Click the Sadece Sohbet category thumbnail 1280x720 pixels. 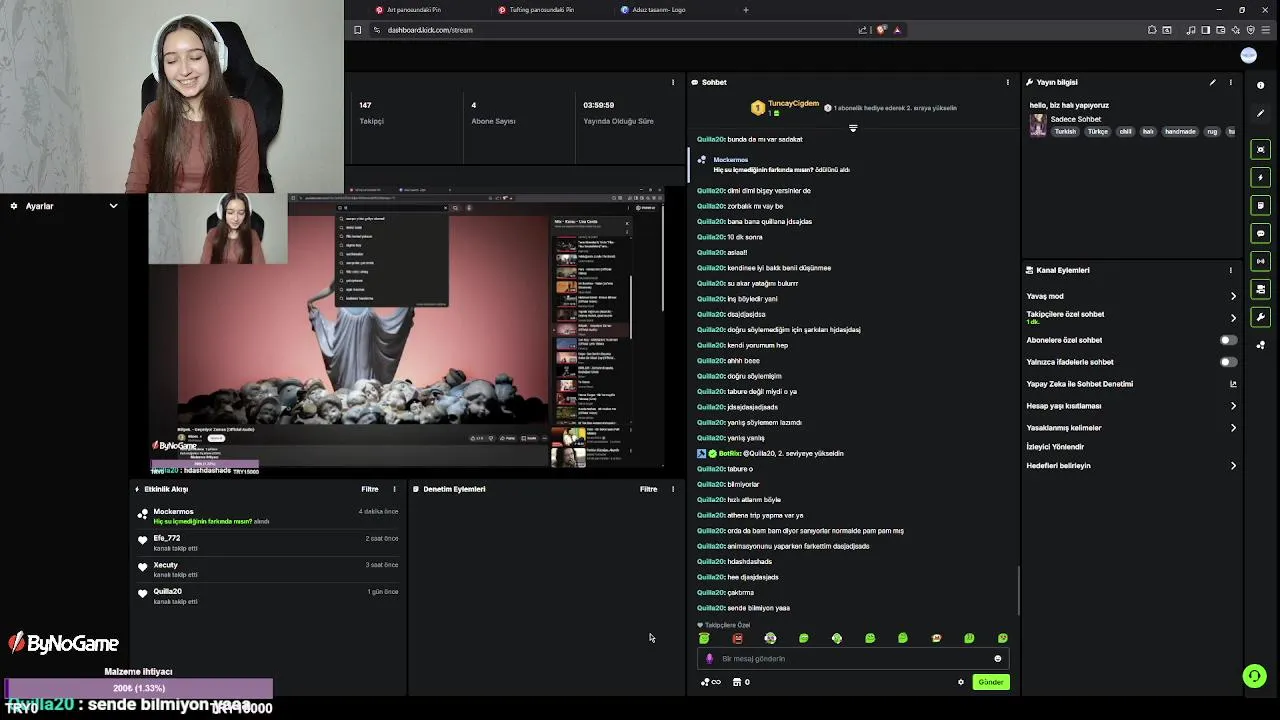pyautogui.click(x=1038, y=125)
